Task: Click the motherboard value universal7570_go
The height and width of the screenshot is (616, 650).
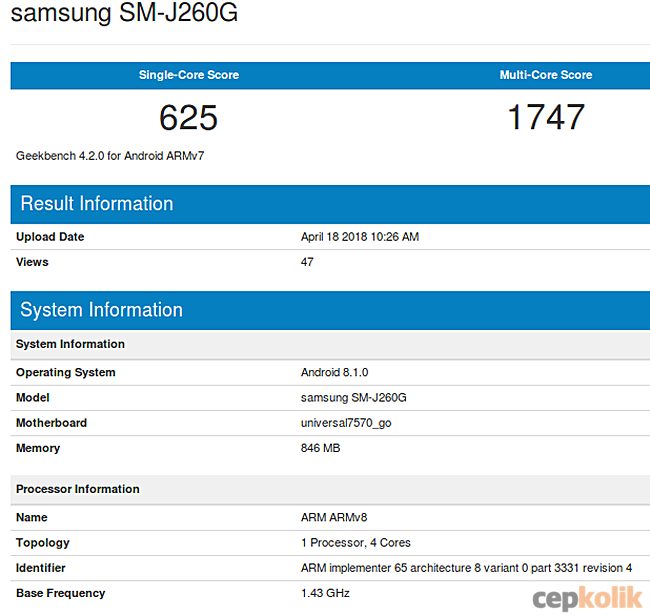Action: point(347,423)
